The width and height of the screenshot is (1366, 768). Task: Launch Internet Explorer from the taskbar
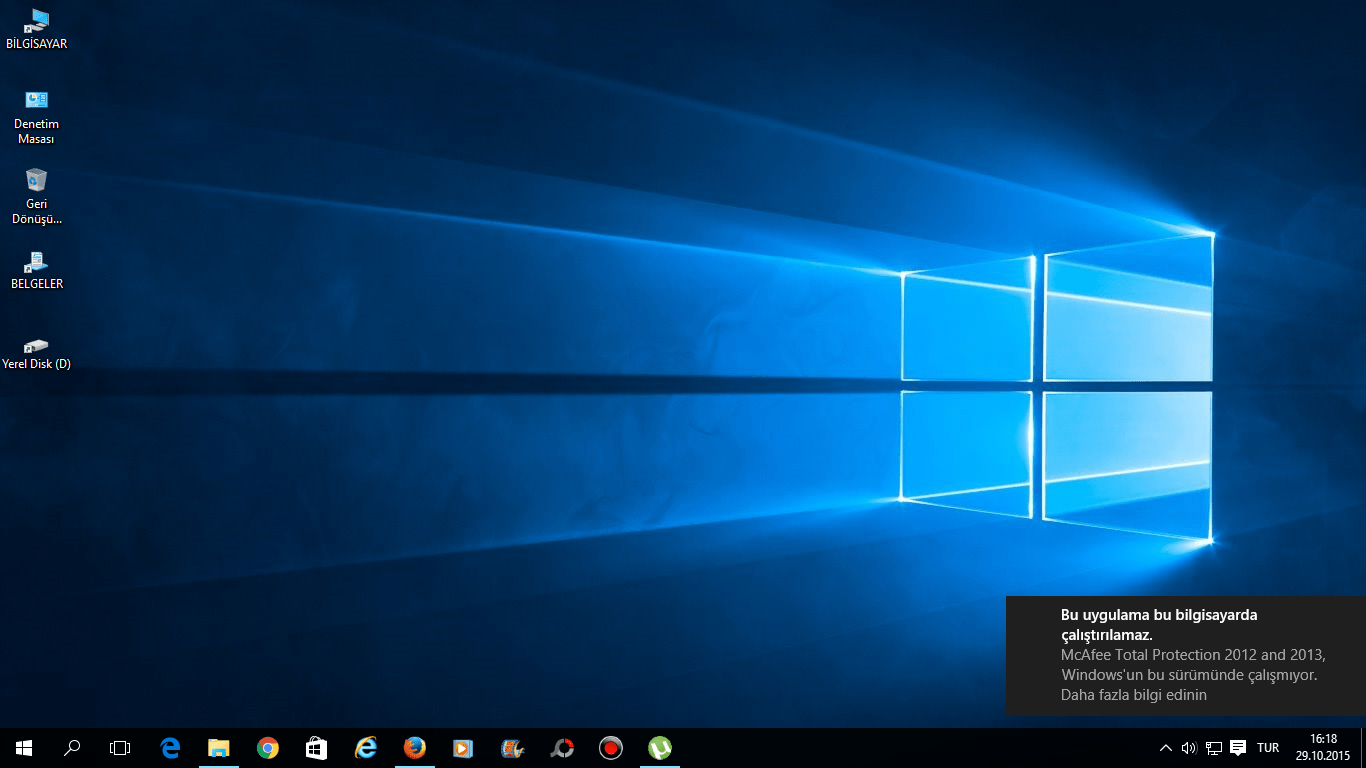pyautogui.click(x=365, y=748)
